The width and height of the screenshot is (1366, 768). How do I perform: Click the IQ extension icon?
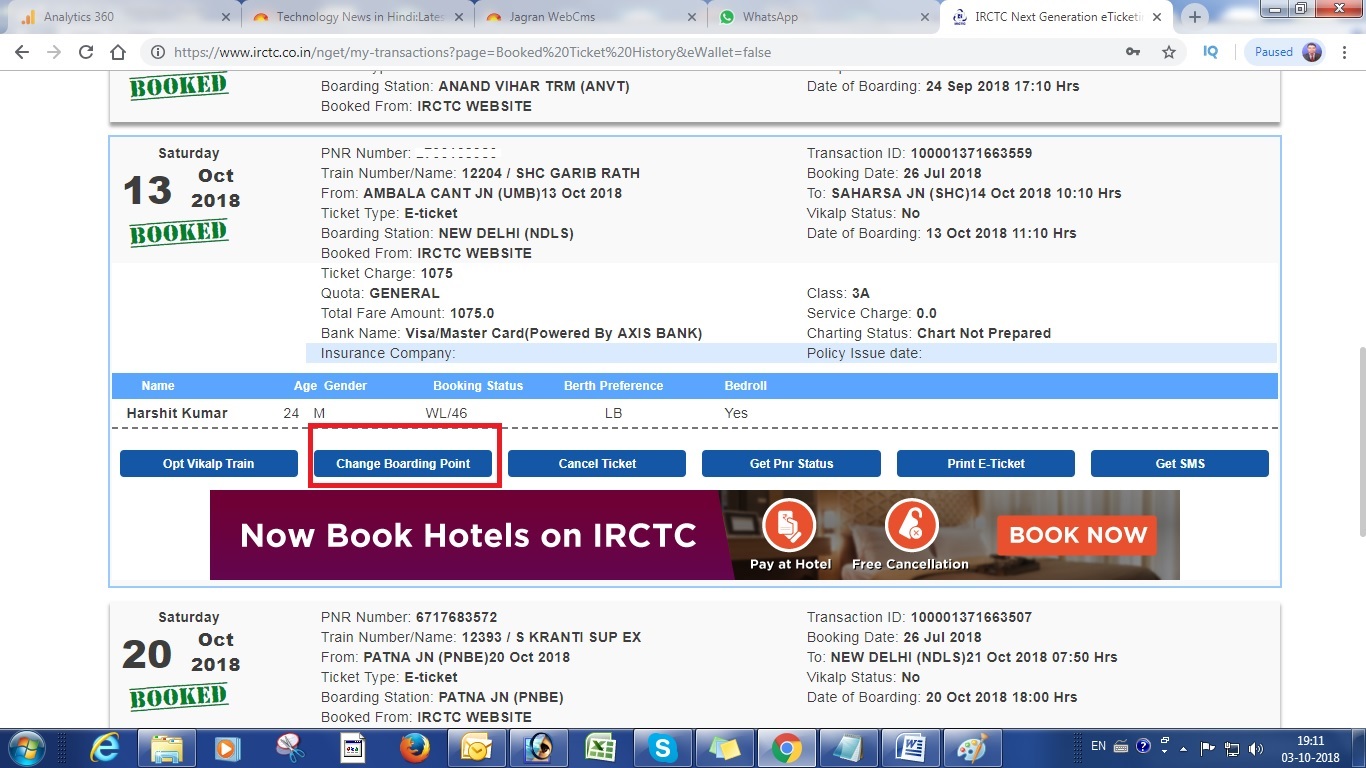(x=1211, y=52)
